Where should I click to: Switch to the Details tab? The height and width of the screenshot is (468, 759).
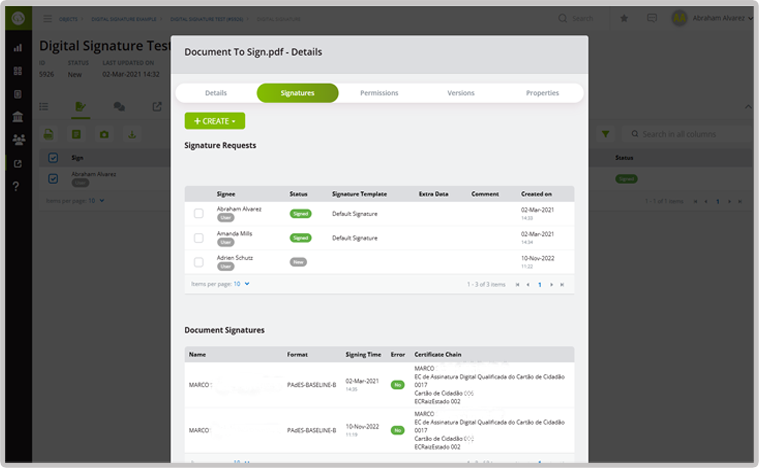[x=215, y=93]
